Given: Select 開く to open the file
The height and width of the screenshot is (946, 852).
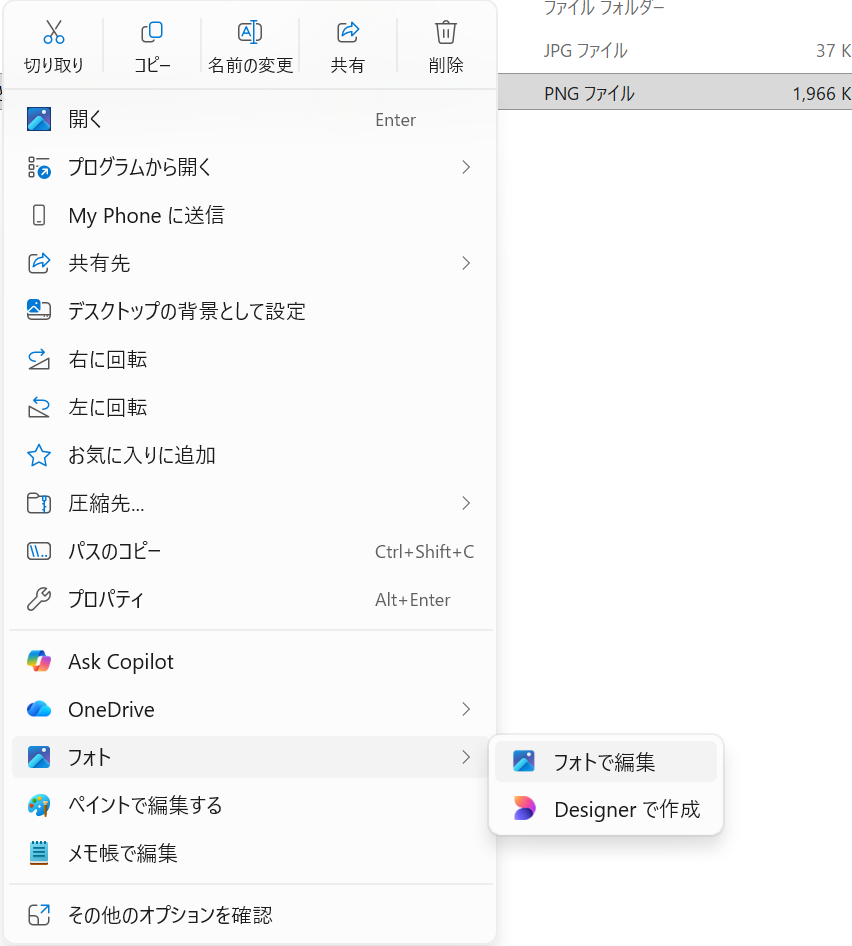Looking at the screenshot, I should [86, 120].
